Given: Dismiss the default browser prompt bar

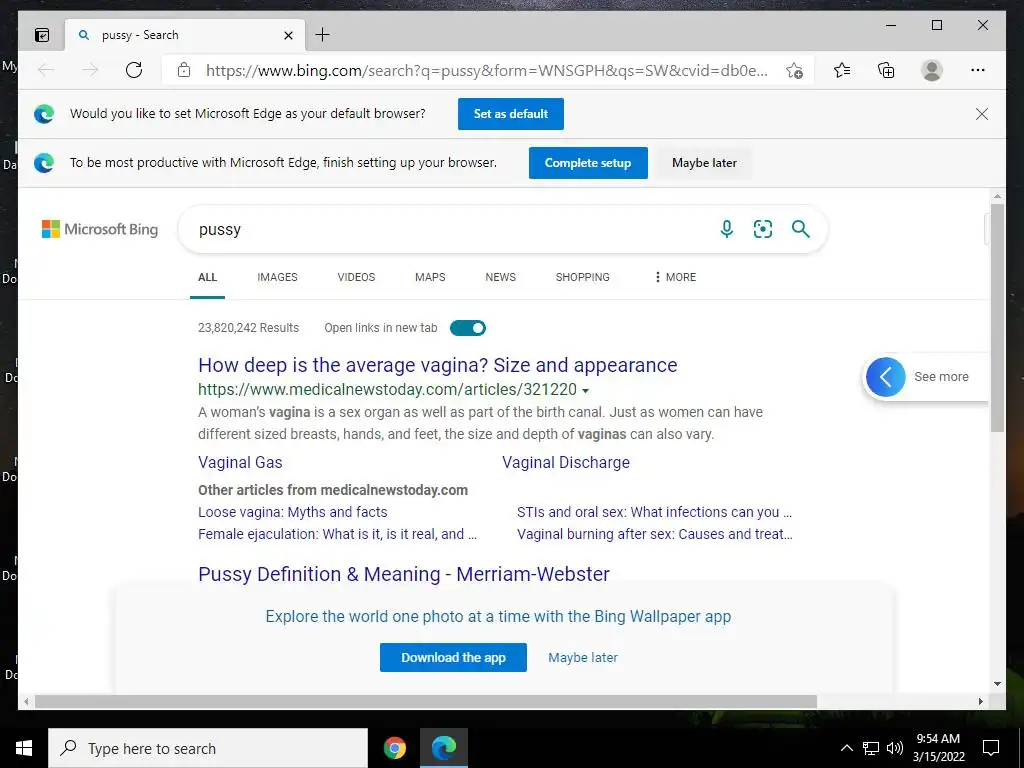Looking at the screenshot, I should (x=982, y=114).
